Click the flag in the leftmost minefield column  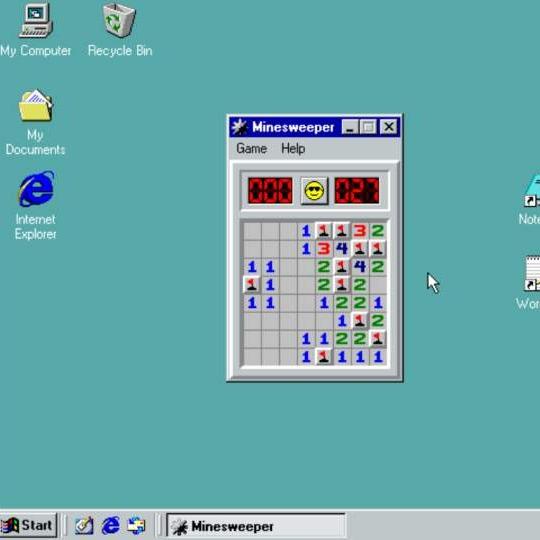(252, 285)
